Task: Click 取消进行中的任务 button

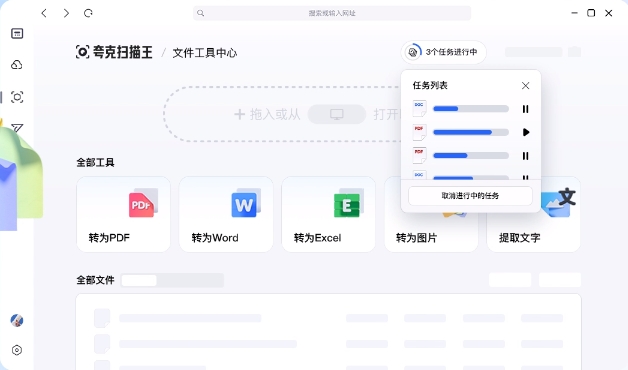Action: (x=470, y=196)
